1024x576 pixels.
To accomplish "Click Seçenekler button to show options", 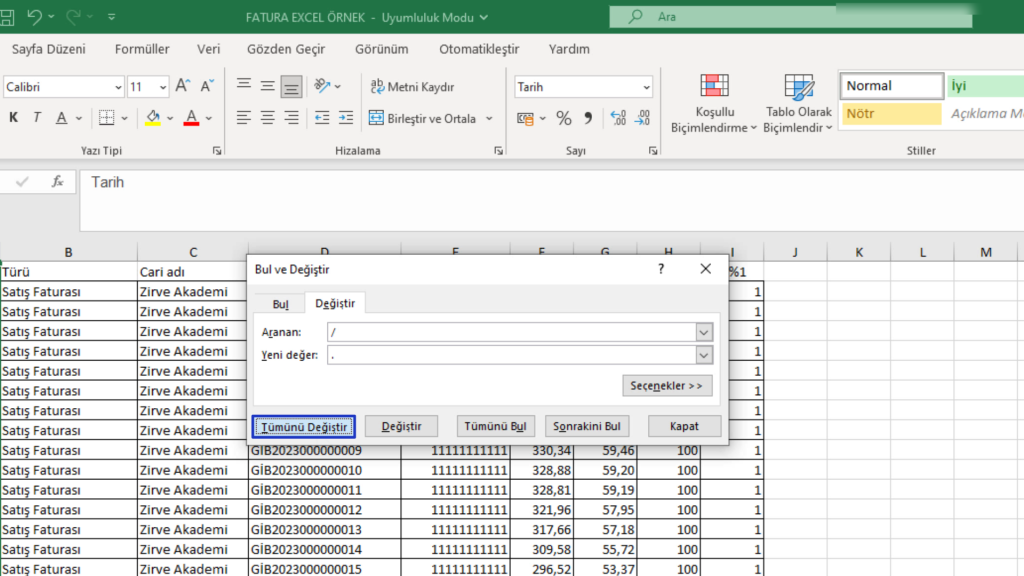I will 667,385.
